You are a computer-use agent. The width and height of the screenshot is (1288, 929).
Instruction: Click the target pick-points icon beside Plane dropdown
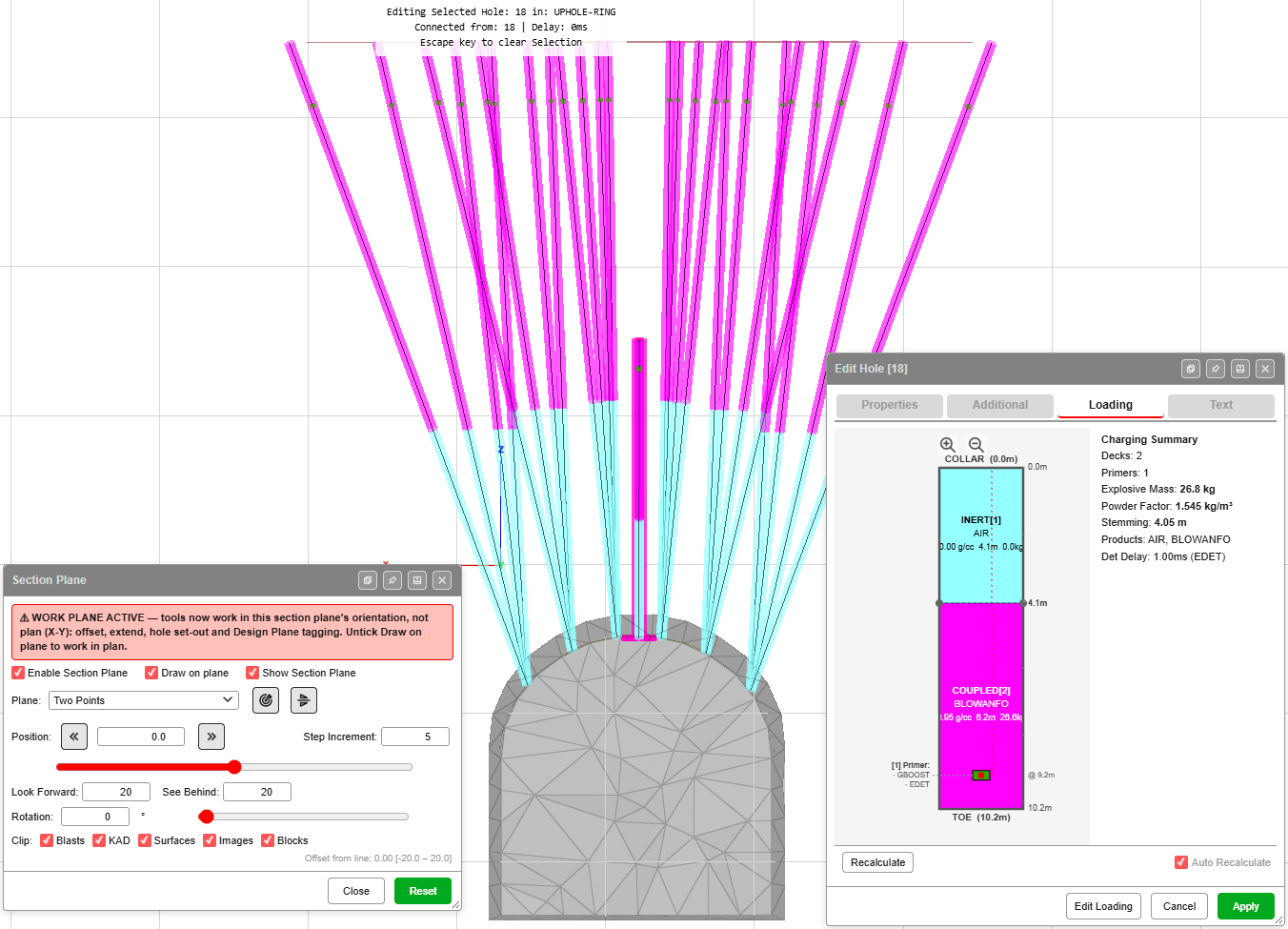[265, 700]
